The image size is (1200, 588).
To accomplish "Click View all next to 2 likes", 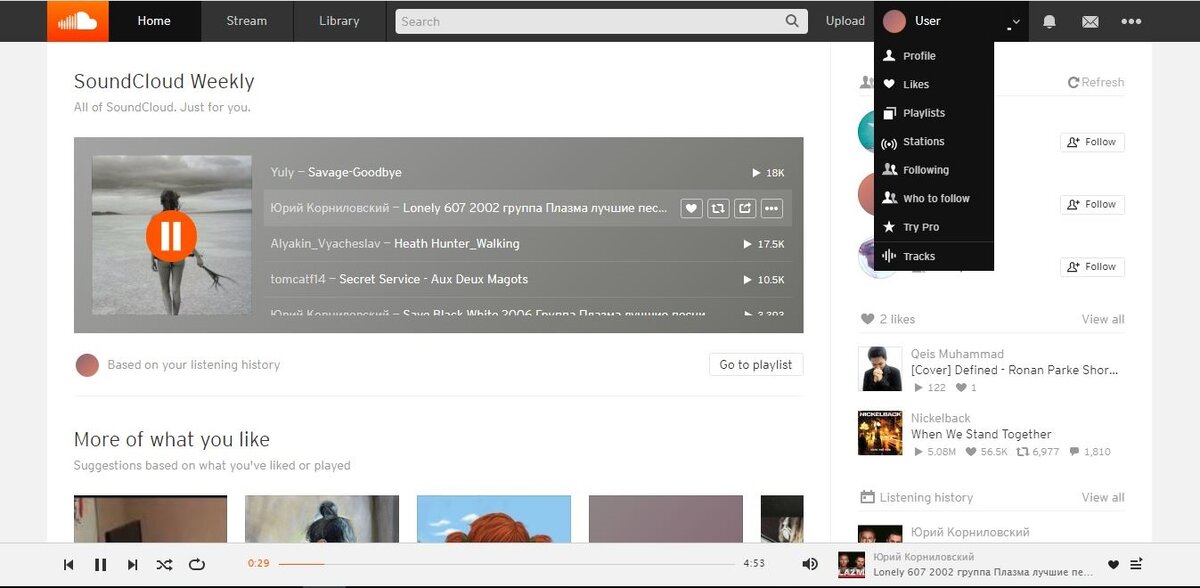I will pyautogui.click(x=1103, y=319).
